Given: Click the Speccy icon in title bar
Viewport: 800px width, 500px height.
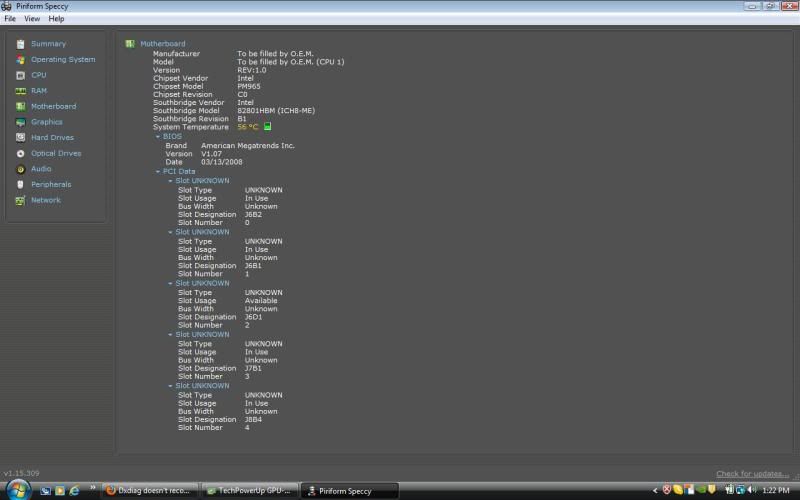Looking at the screenshot, I should 7,6.
